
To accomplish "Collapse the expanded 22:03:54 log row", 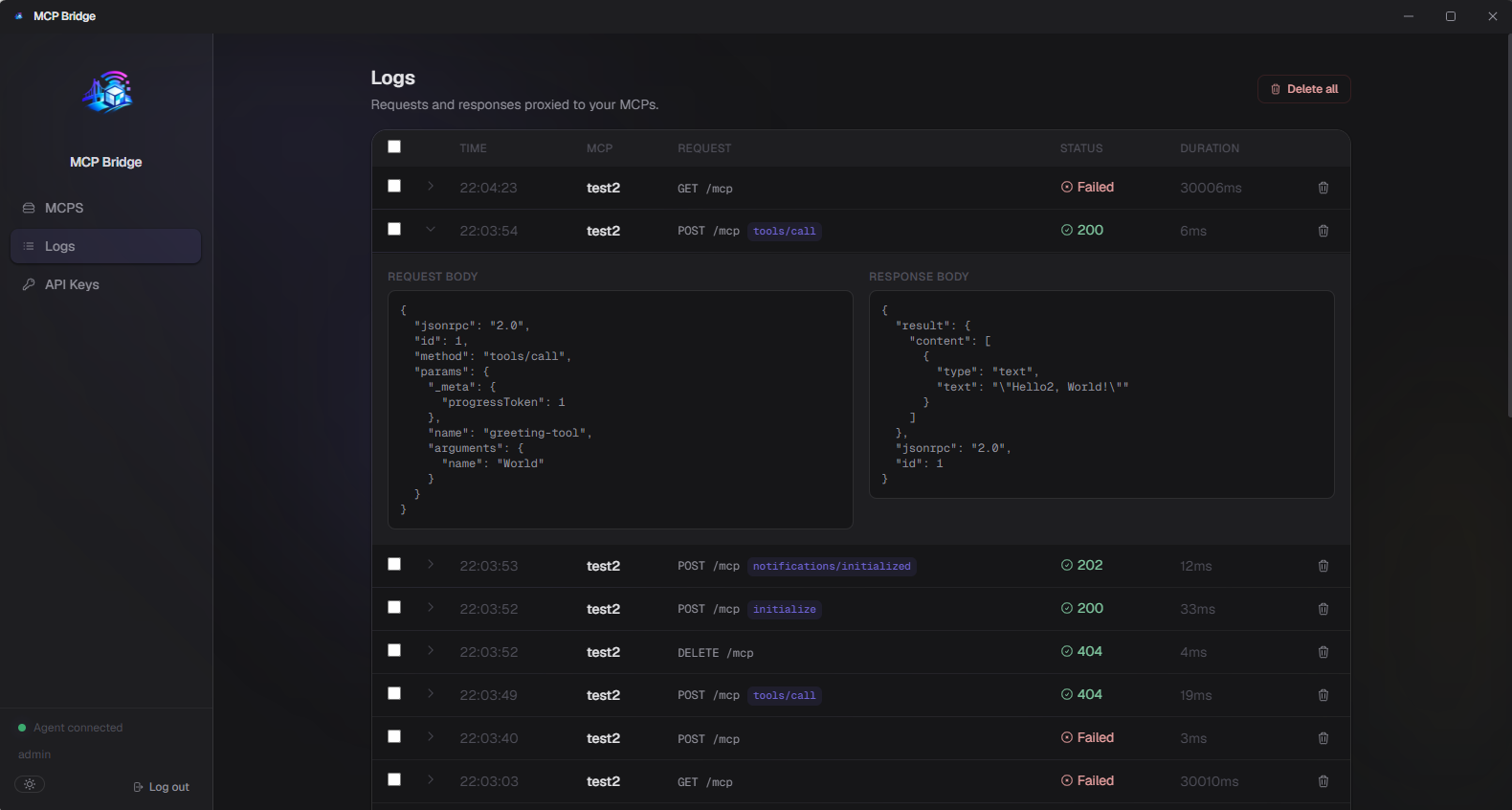I will pyautogui.click(x=431, y=229).
